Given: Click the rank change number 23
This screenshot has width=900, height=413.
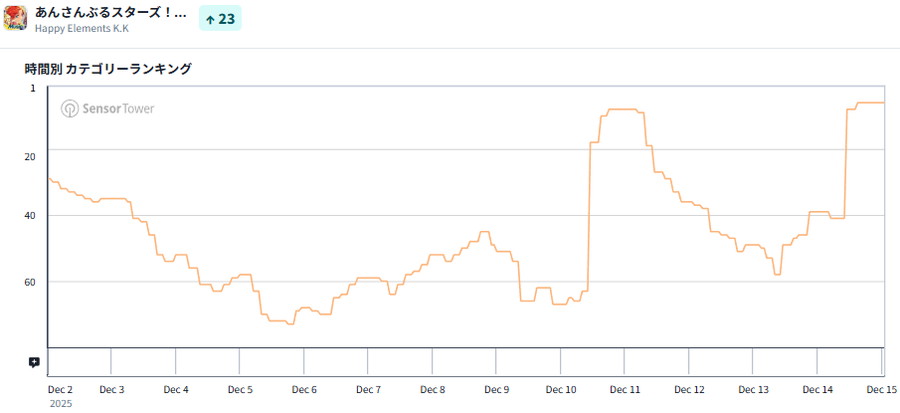Looking at the screenshot, I should (227, 19).
